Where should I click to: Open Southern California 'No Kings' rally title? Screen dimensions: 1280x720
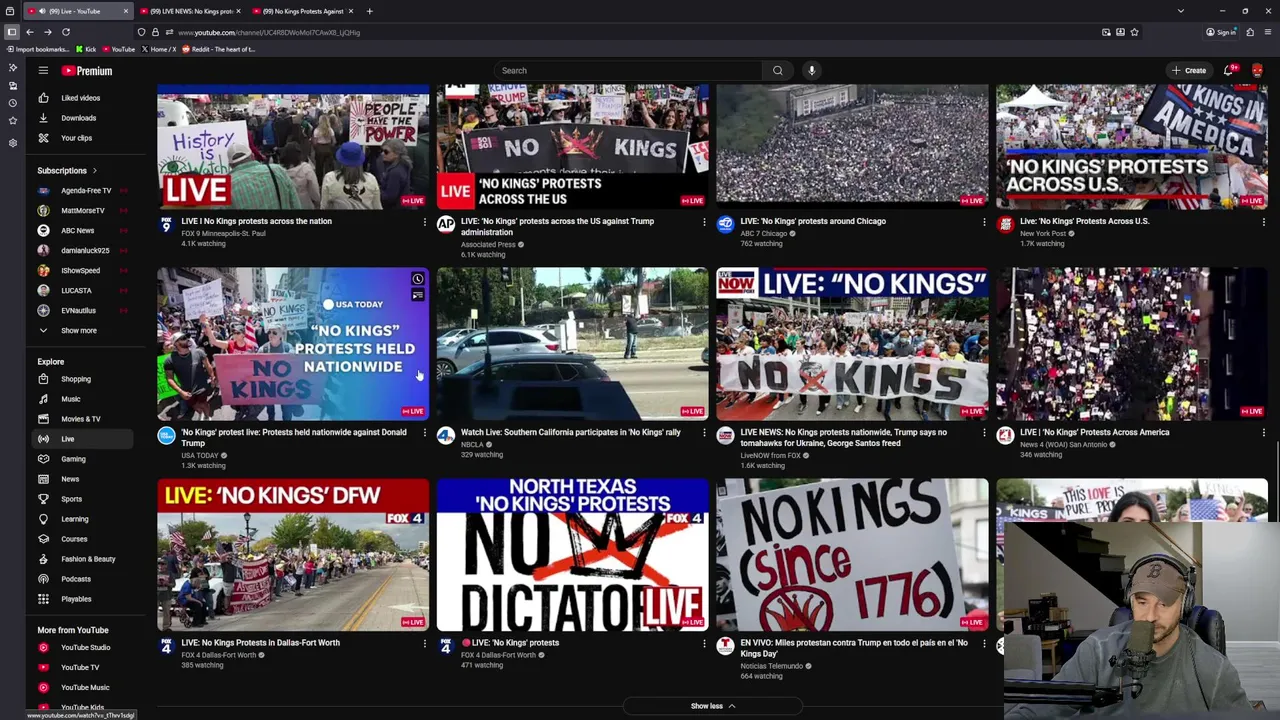click(x=570, y=433)
